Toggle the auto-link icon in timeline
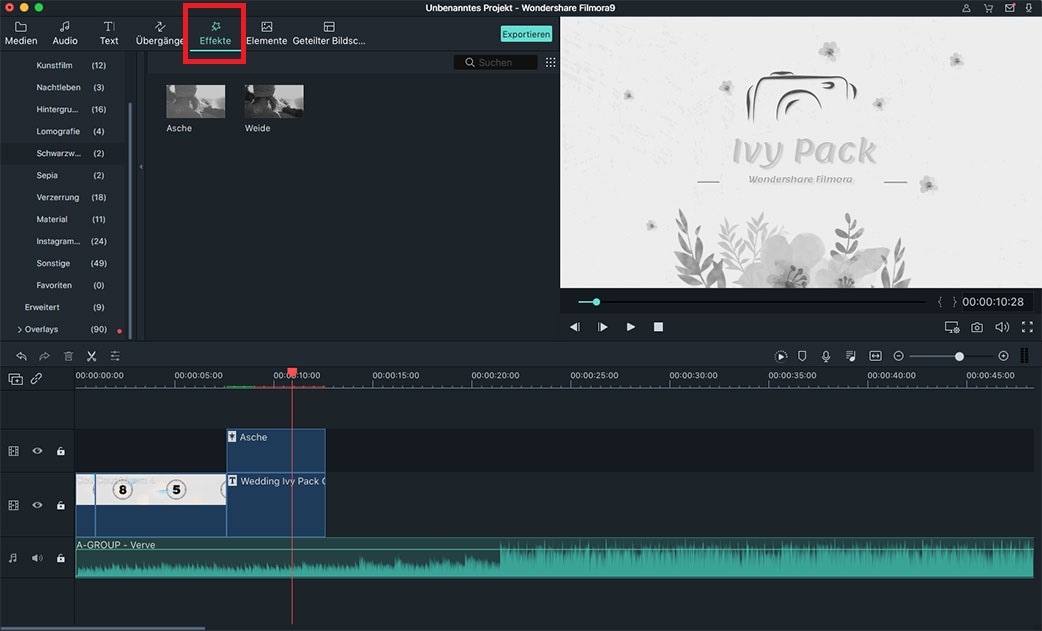The image size is (1042, 631). [37, 379]
